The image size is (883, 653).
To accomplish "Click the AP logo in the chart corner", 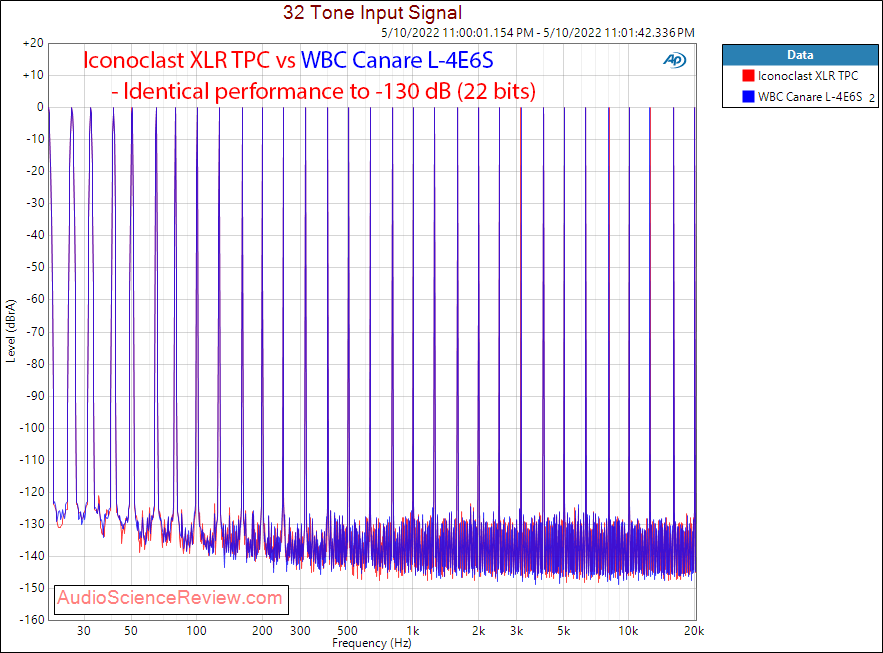I will [x=674, y=60].
